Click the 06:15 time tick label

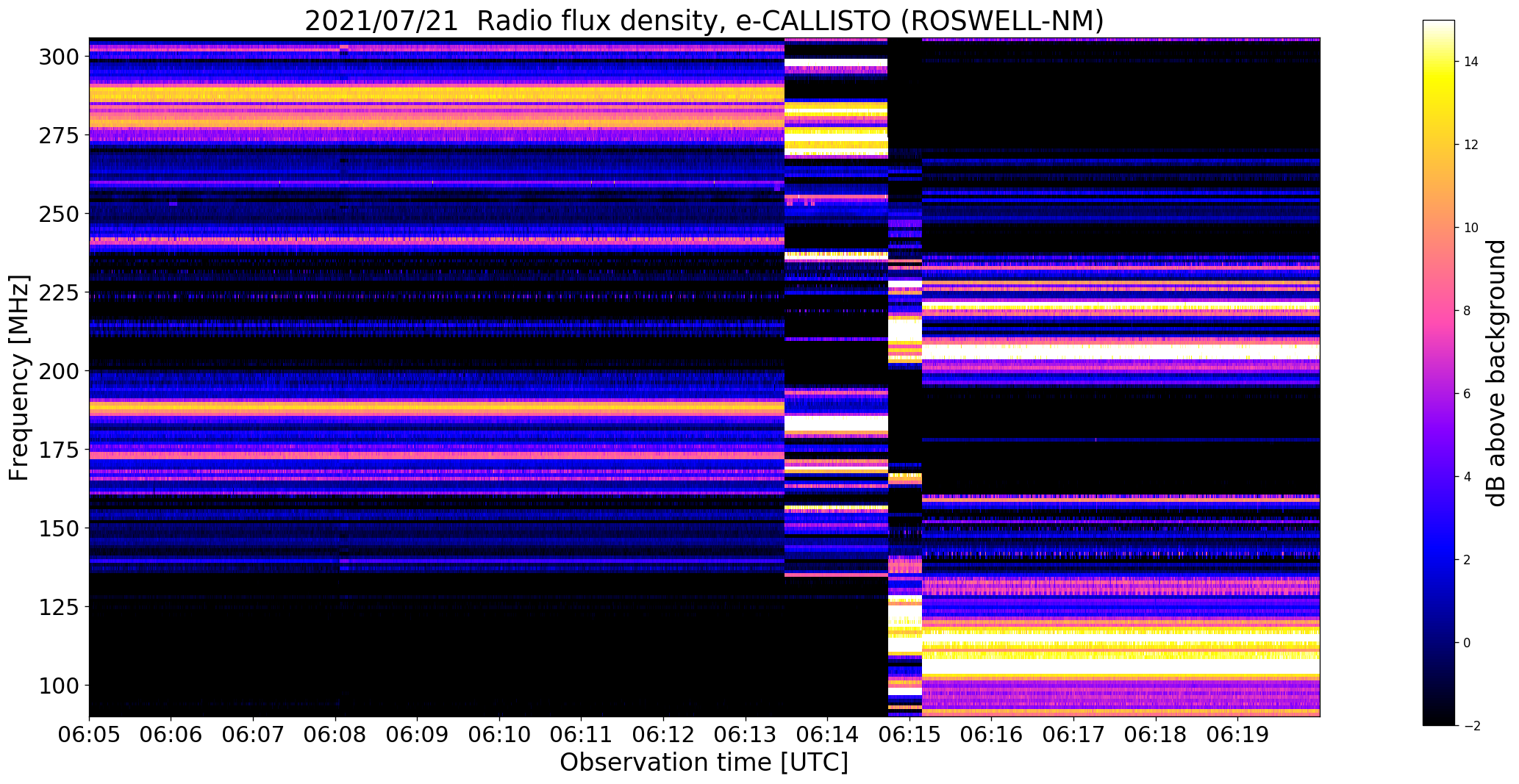tap(910, 735)
